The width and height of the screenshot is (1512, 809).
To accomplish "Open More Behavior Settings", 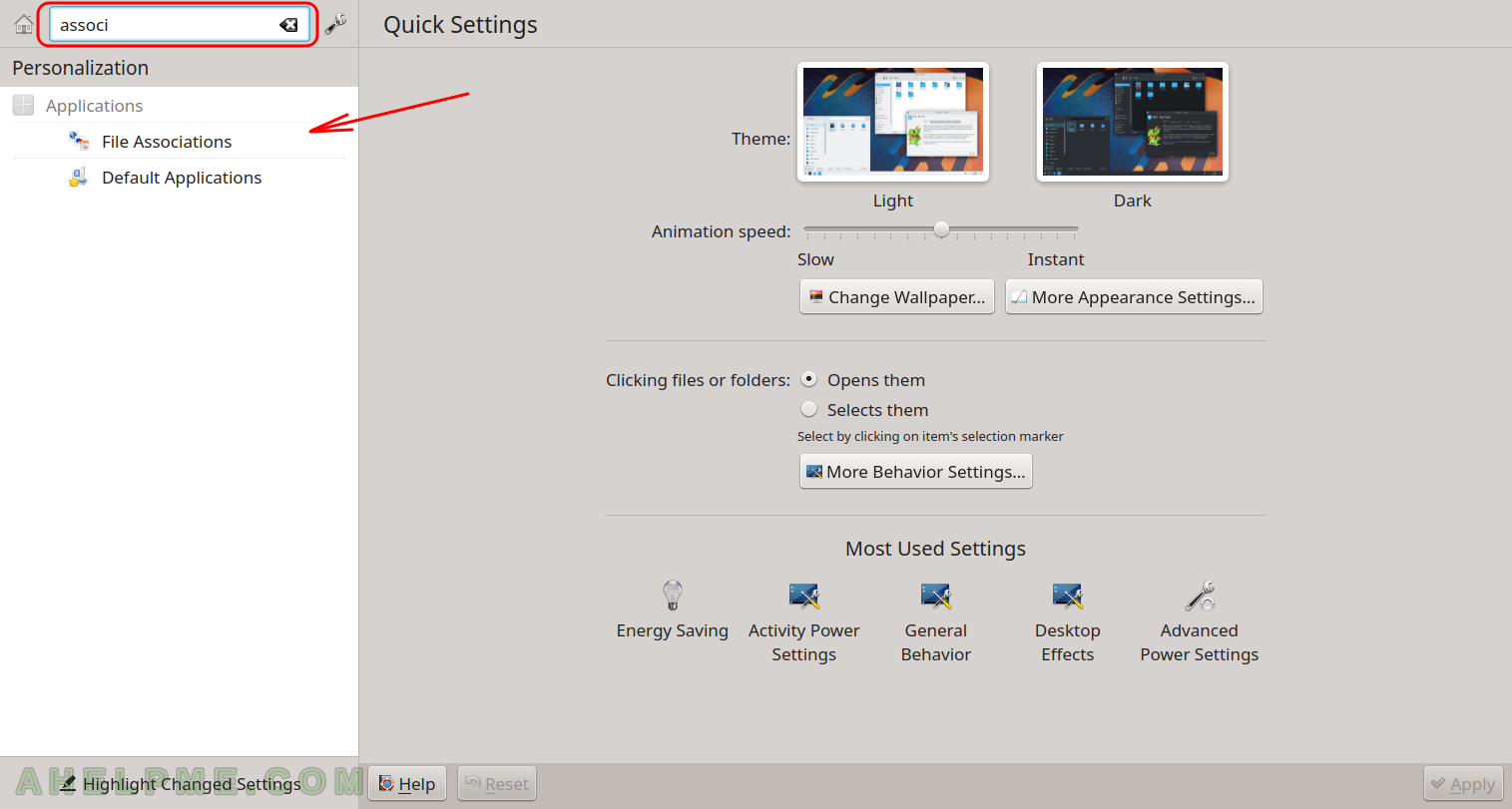I will tap(916, 472).
